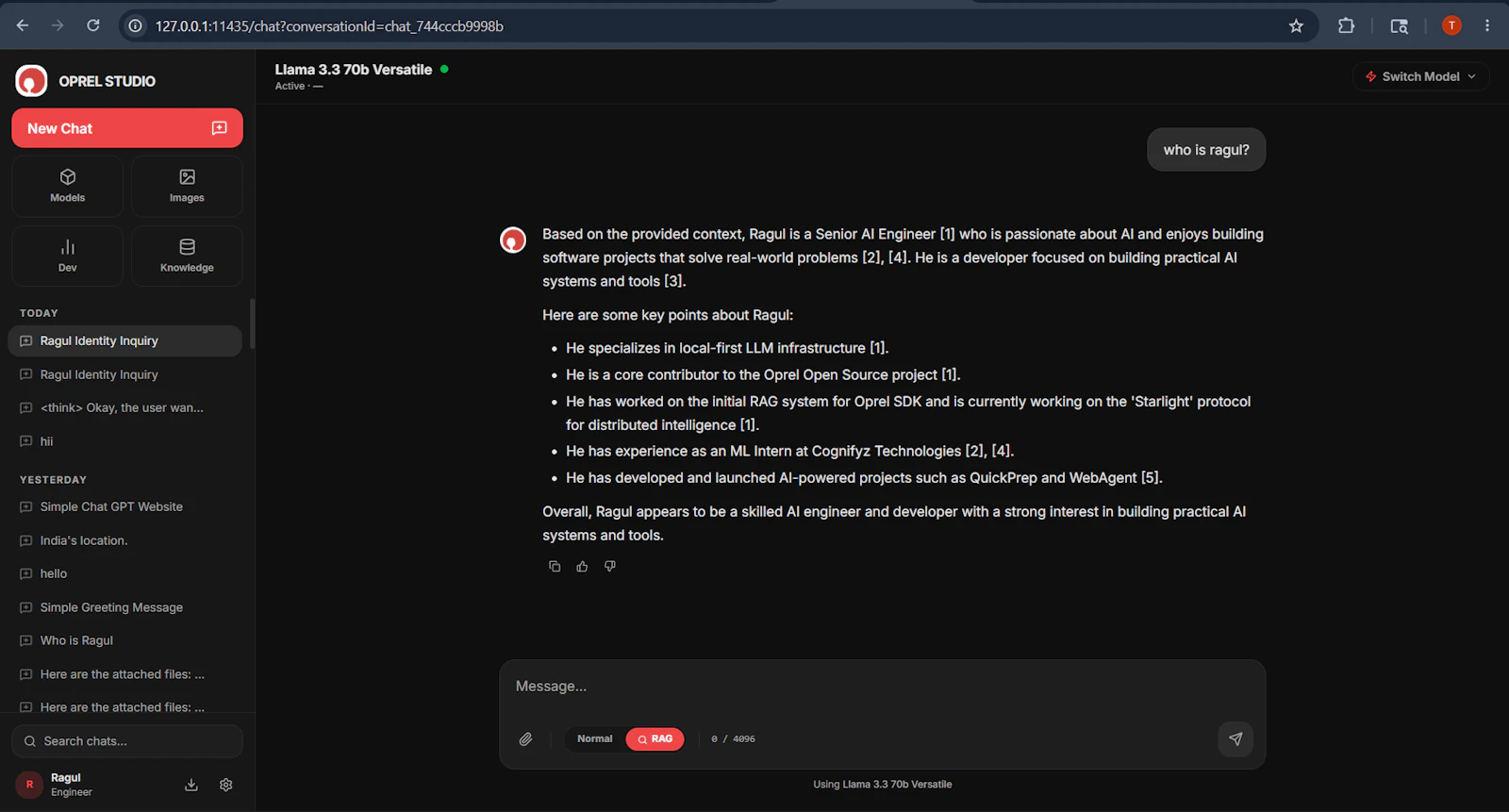
Task: Click the 'who is ragul?' user message
Action: pos(1206,150)
